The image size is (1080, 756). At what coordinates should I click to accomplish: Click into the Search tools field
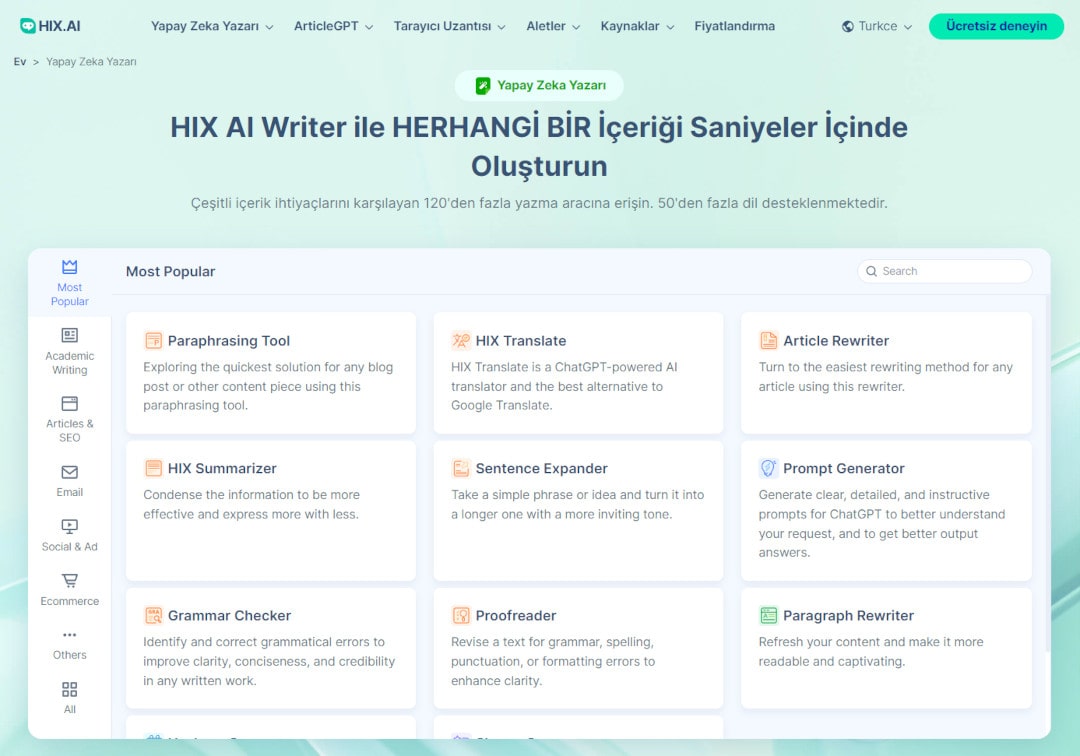944,271
